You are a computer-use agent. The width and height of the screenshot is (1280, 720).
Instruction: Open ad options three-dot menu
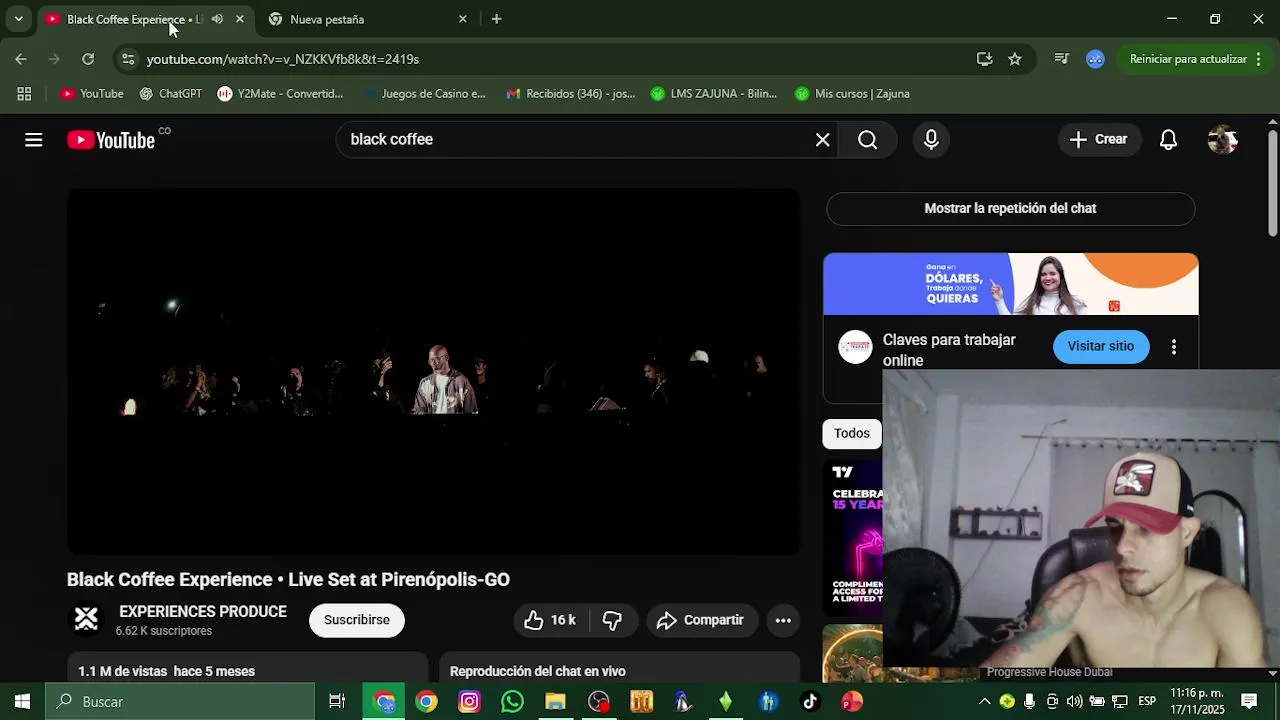pyautogui.click(x=1174, y=347)
